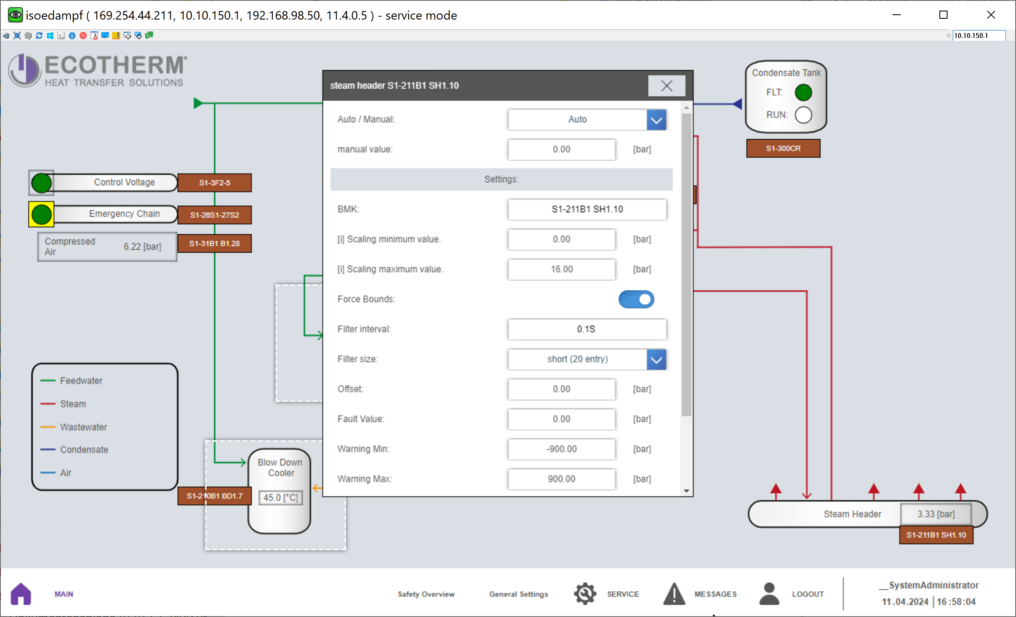Click the home icon at bottom left
1016x617 pixels.
[21, 593]
